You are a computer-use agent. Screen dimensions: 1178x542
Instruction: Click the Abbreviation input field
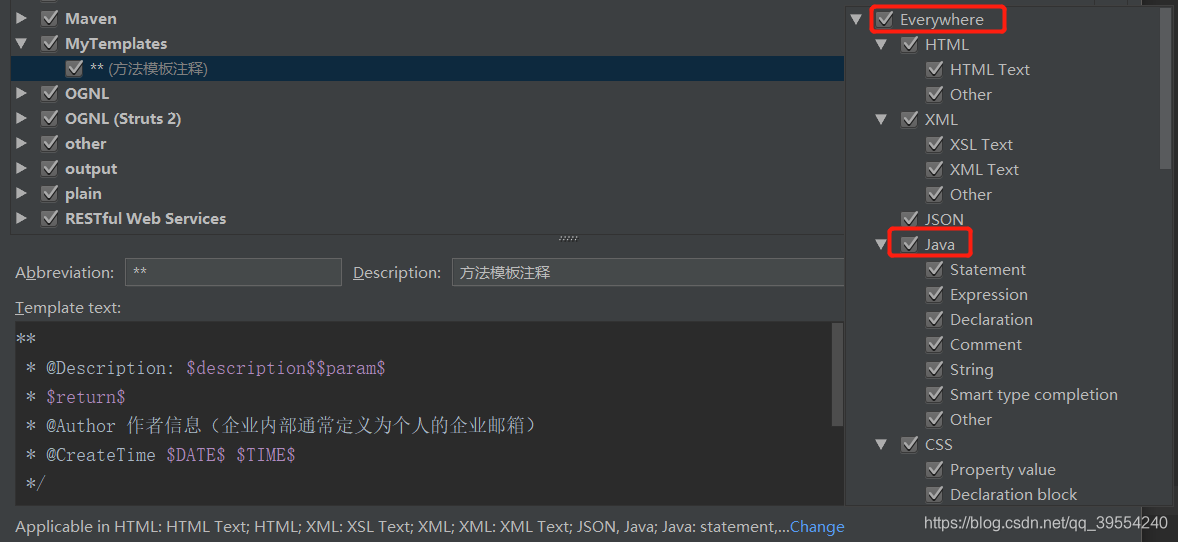click(x=233, y=272)
